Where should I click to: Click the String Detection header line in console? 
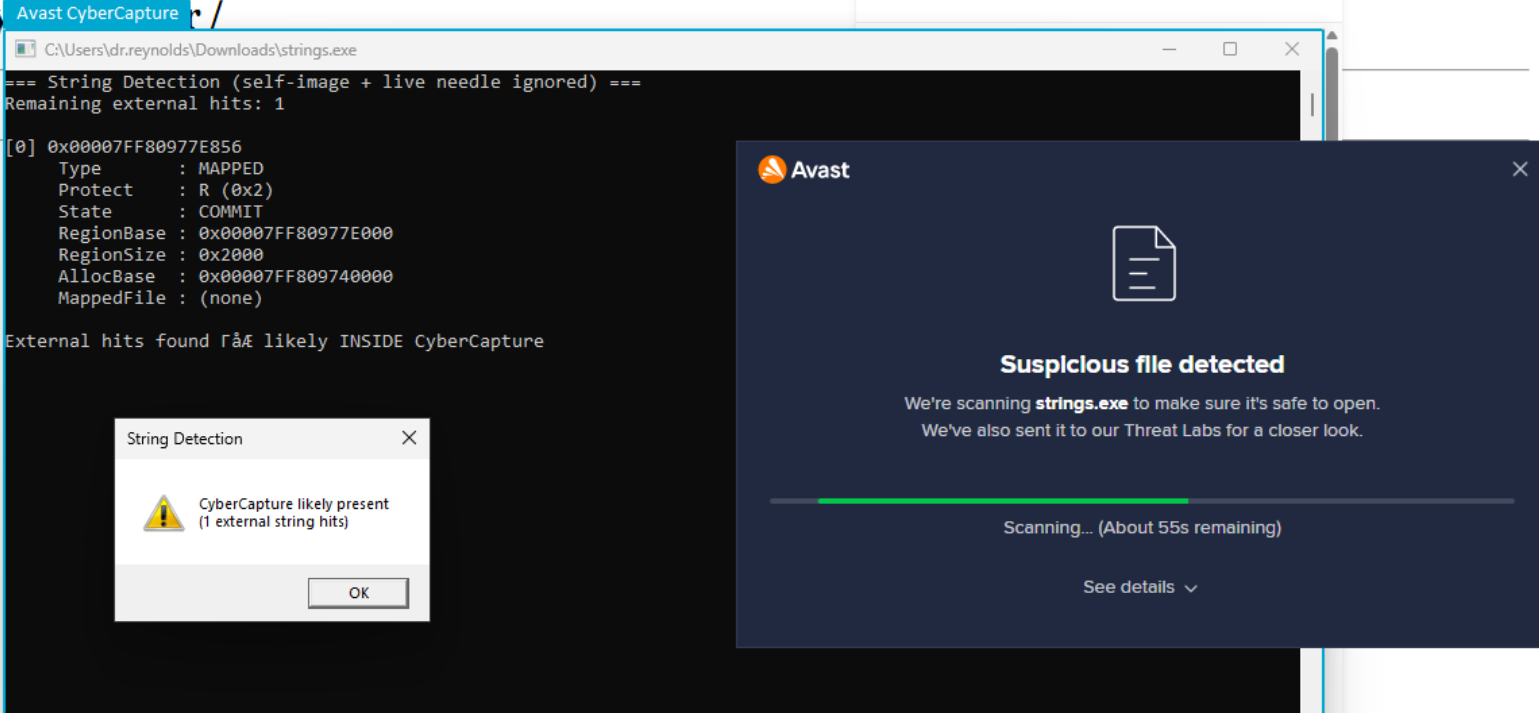click(x=323, y=82)
